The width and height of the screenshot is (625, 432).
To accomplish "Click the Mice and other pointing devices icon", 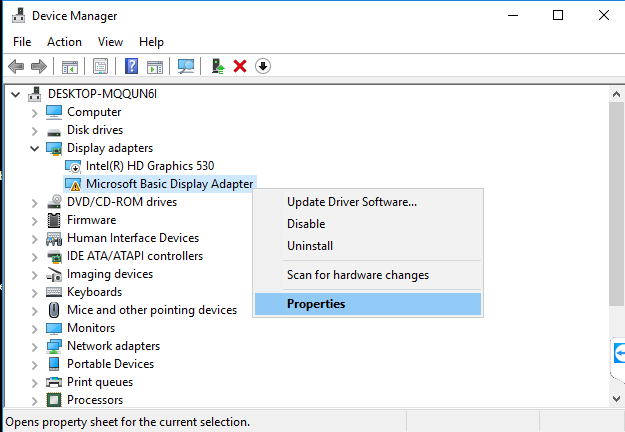I will click(x=54, y=310).
